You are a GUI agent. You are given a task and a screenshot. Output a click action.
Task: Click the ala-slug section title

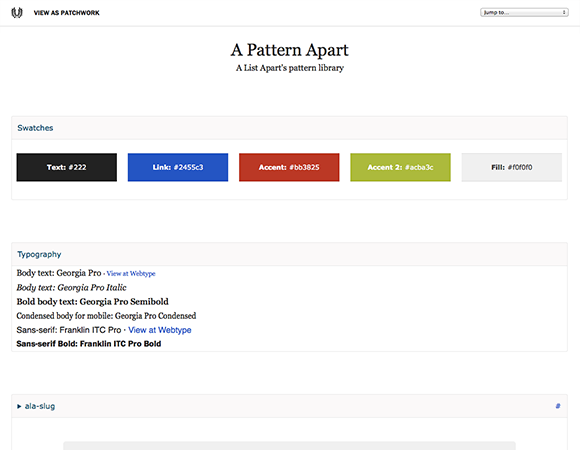40,406
